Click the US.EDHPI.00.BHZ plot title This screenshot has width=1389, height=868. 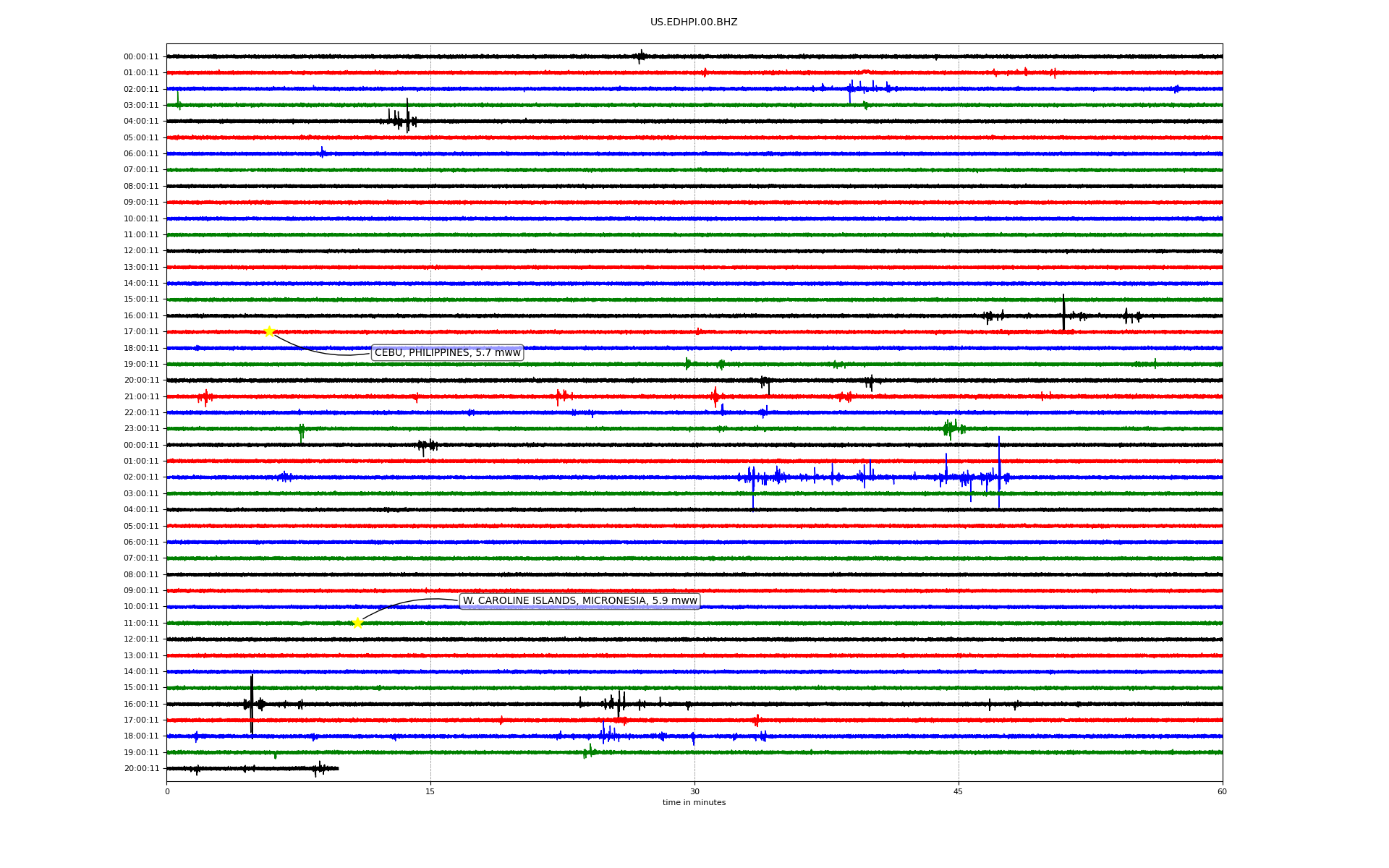tap(694, 22)
